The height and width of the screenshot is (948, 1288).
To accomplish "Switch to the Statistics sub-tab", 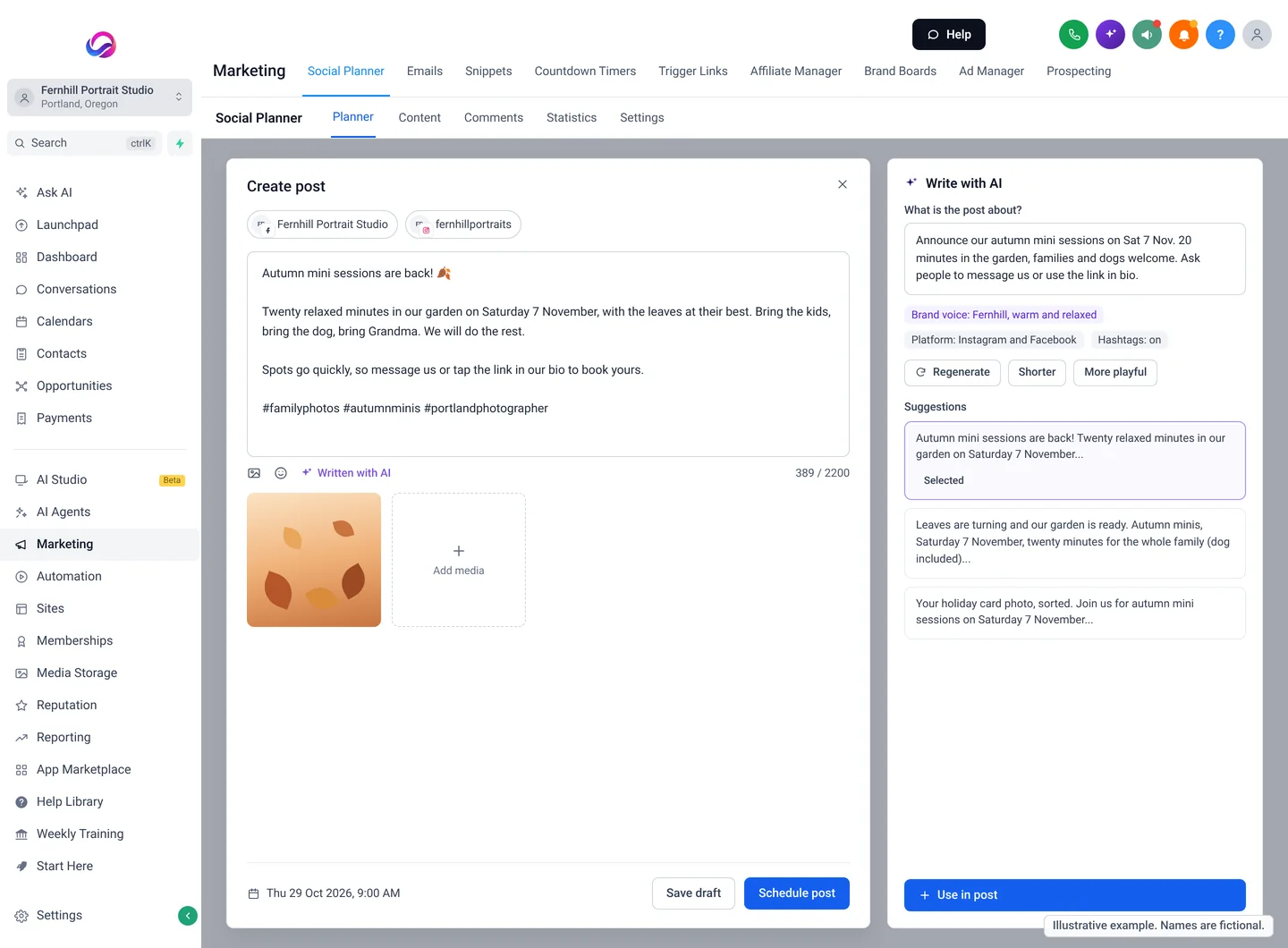I will coord(572,118).
